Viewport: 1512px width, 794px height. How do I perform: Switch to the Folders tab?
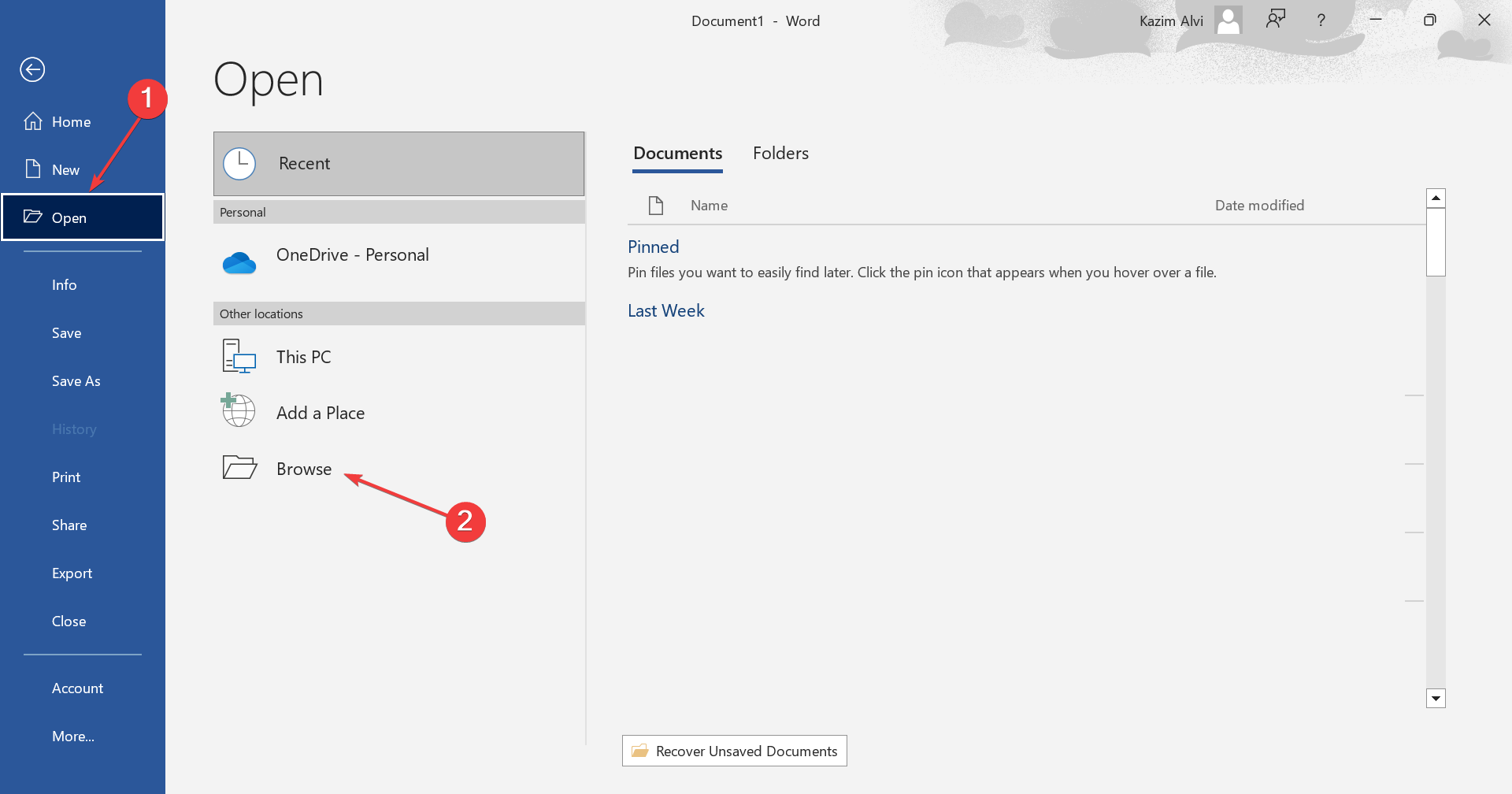(x=780, y=153)
